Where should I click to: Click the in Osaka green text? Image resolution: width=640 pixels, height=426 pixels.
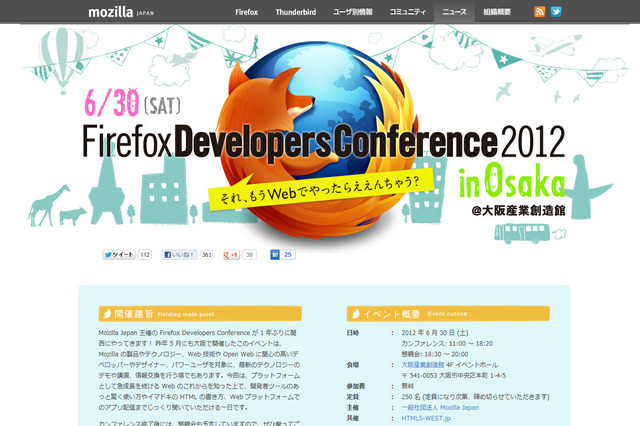point(512,181)
